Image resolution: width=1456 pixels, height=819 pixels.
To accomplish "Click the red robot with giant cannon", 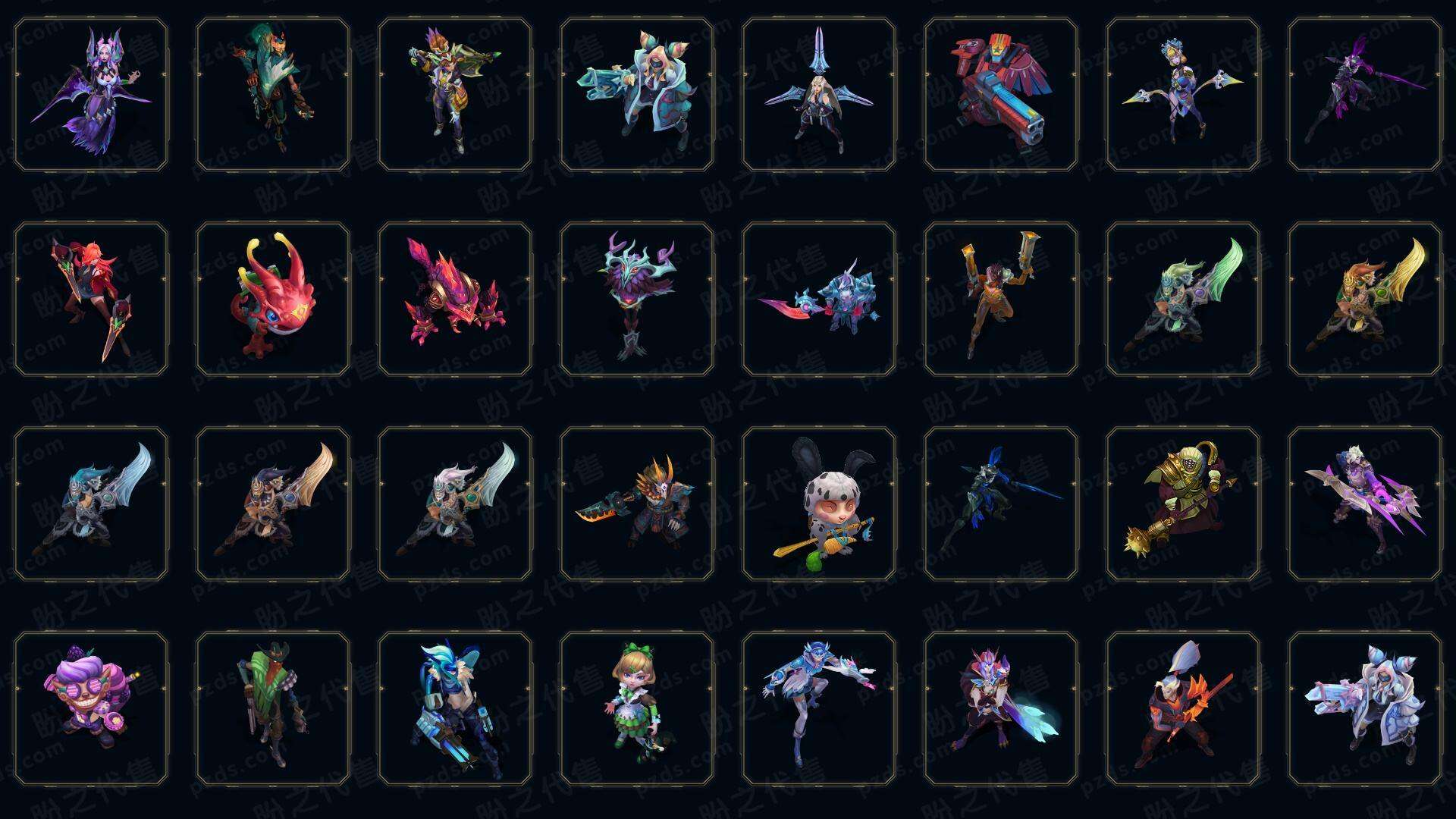I will [x=1001, y=95].
